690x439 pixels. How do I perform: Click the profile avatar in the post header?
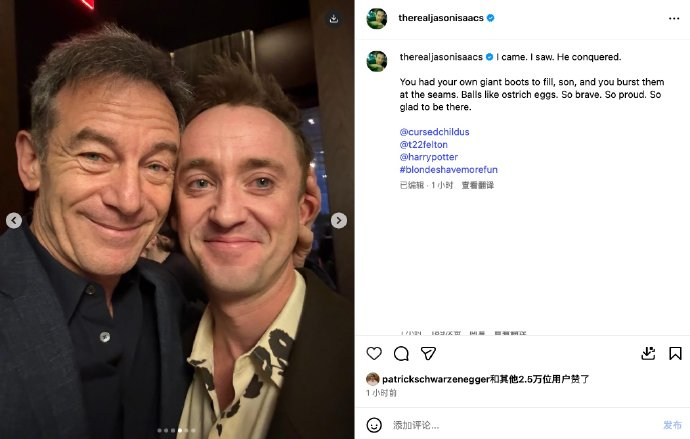377,18
